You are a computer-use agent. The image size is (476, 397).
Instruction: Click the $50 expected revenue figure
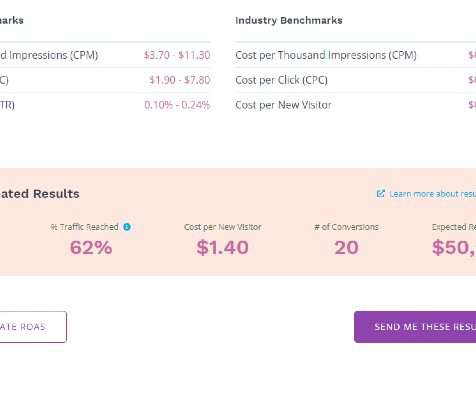(454, 248)
